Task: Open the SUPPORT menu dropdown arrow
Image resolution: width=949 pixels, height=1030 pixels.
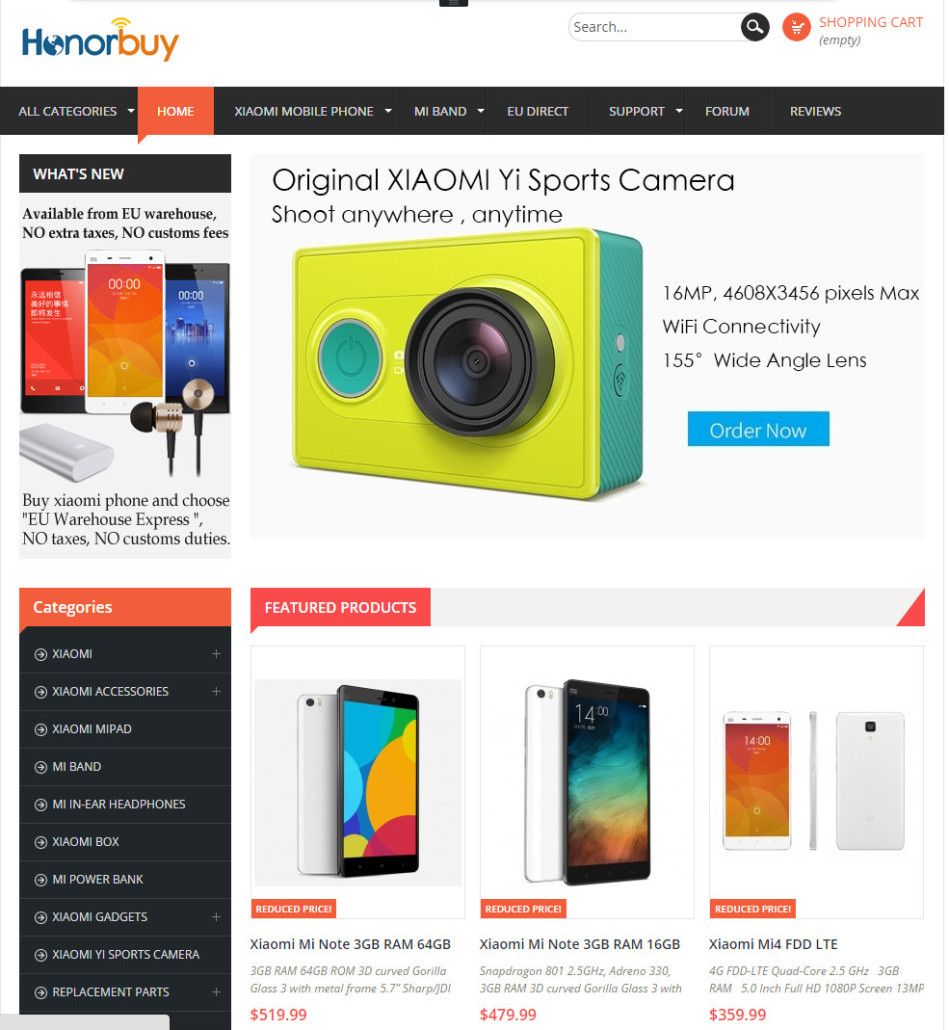Action: tap(679, 111)
